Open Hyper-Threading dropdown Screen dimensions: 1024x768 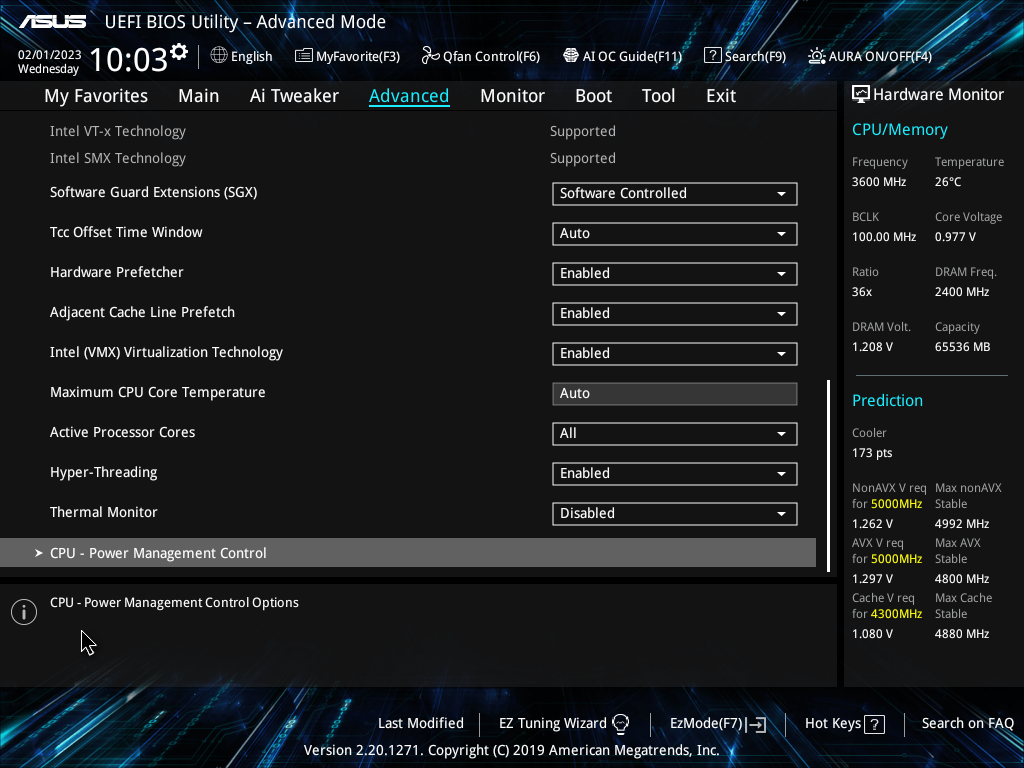click(675, 473)
